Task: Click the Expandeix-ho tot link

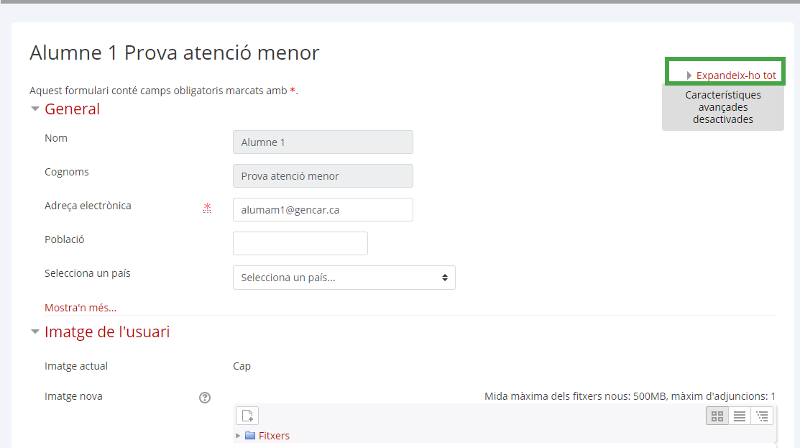Action: click(x=735, y=75)
